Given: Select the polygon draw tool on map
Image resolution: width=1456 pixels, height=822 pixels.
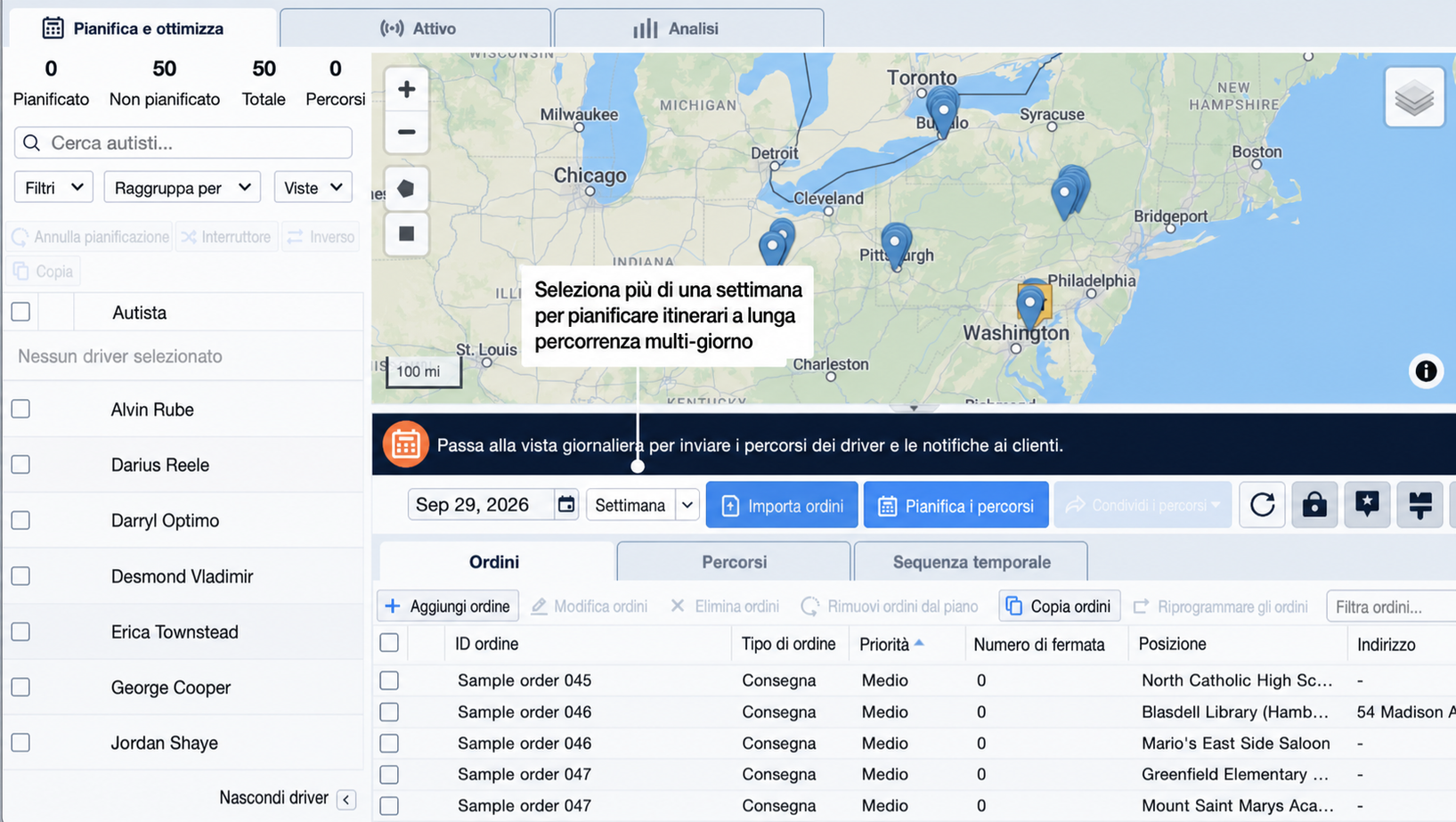Looking at the screenshot, I should point(406,189).
